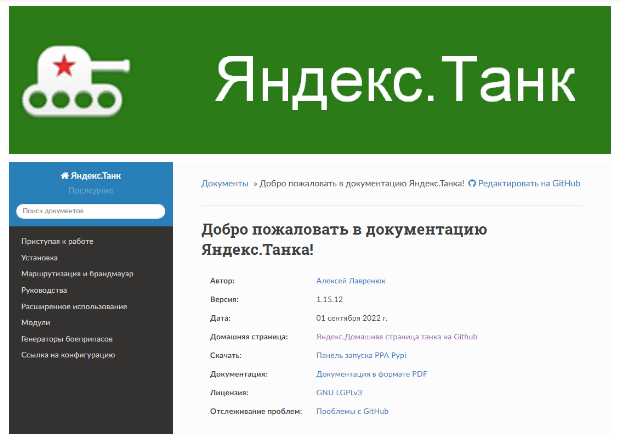Click the Отслеживание проблем: label

click(x=256, y=411)
